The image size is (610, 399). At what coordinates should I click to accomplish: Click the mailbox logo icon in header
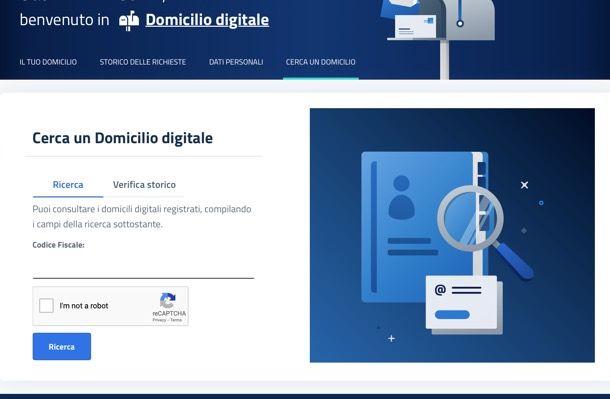tap(129, 21)
